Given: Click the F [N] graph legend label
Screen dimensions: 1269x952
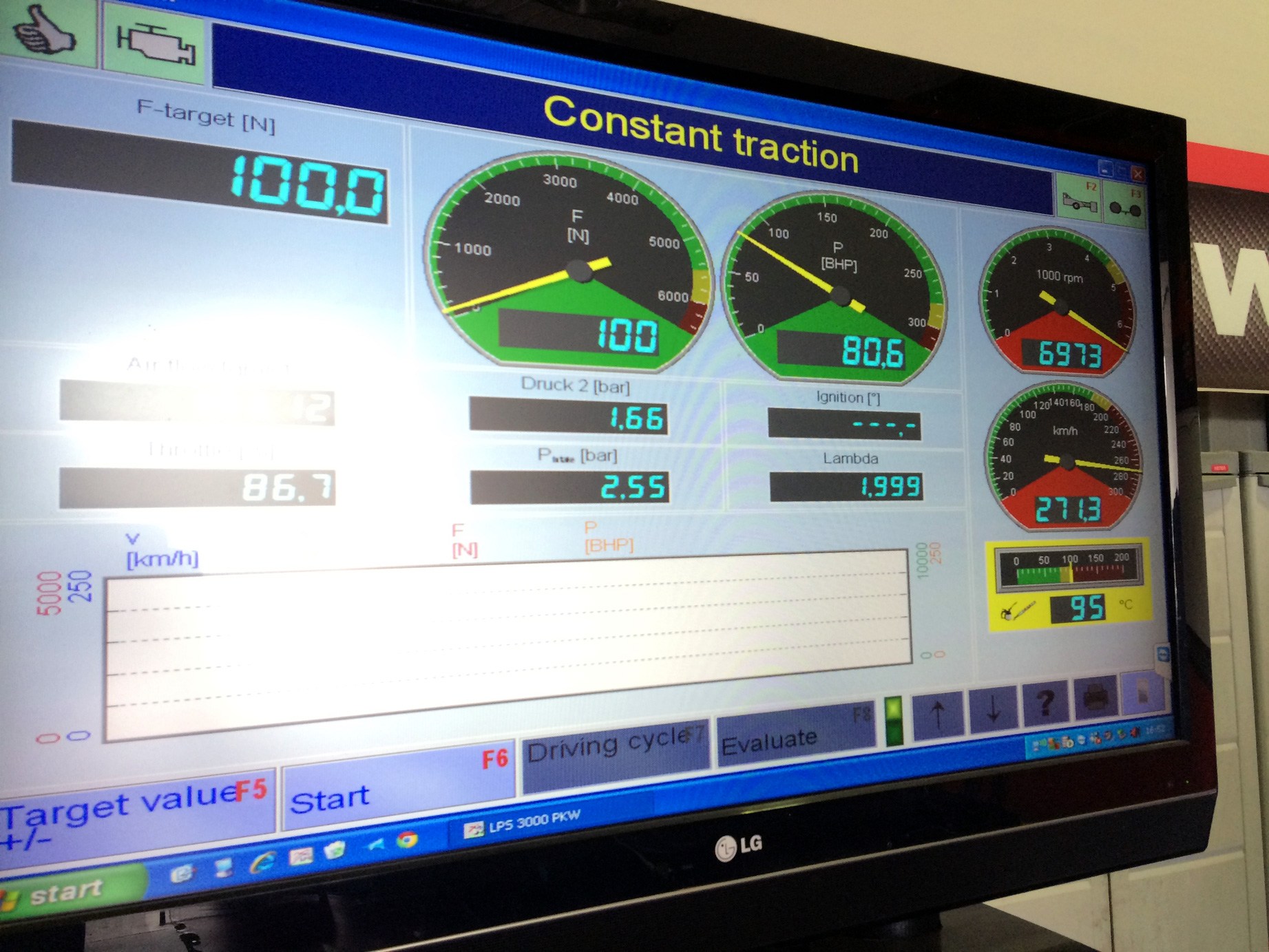Looking at the screenshot, I should coord(465,540).
